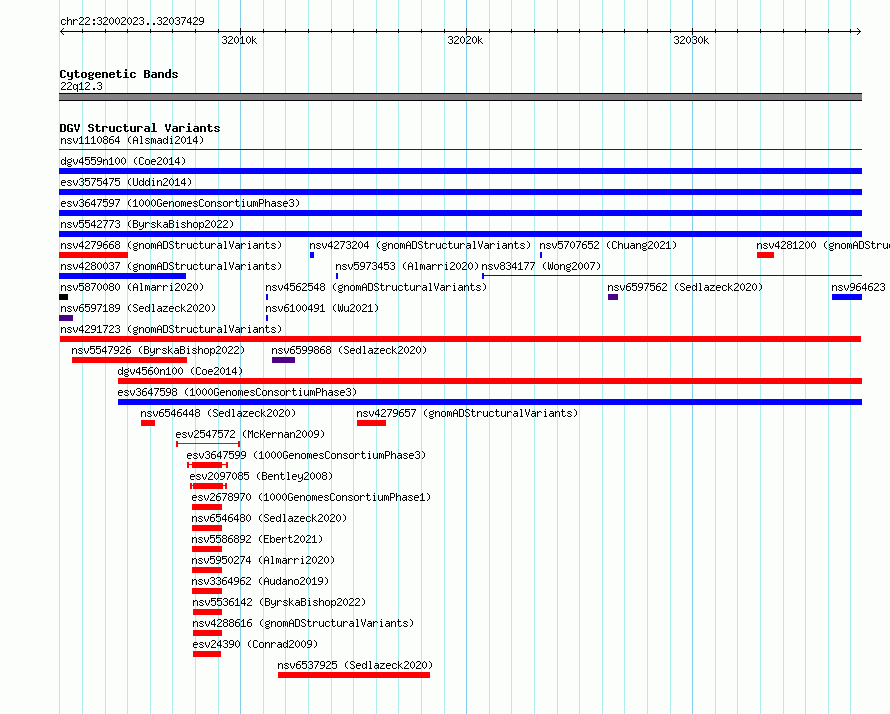Viewport: 890px width, 714px height.
Task: Select the red nsv4279657 variant bar
Action: [371, 423]
